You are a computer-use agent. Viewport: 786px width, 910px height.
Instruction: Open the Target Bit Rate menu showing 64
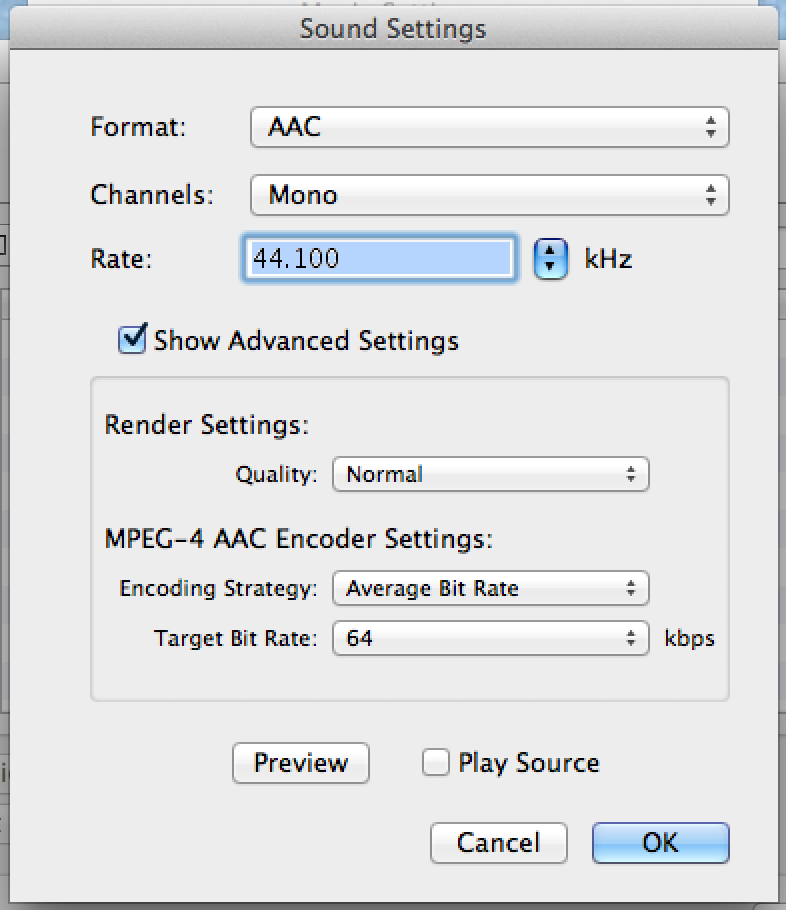point(491,638)
